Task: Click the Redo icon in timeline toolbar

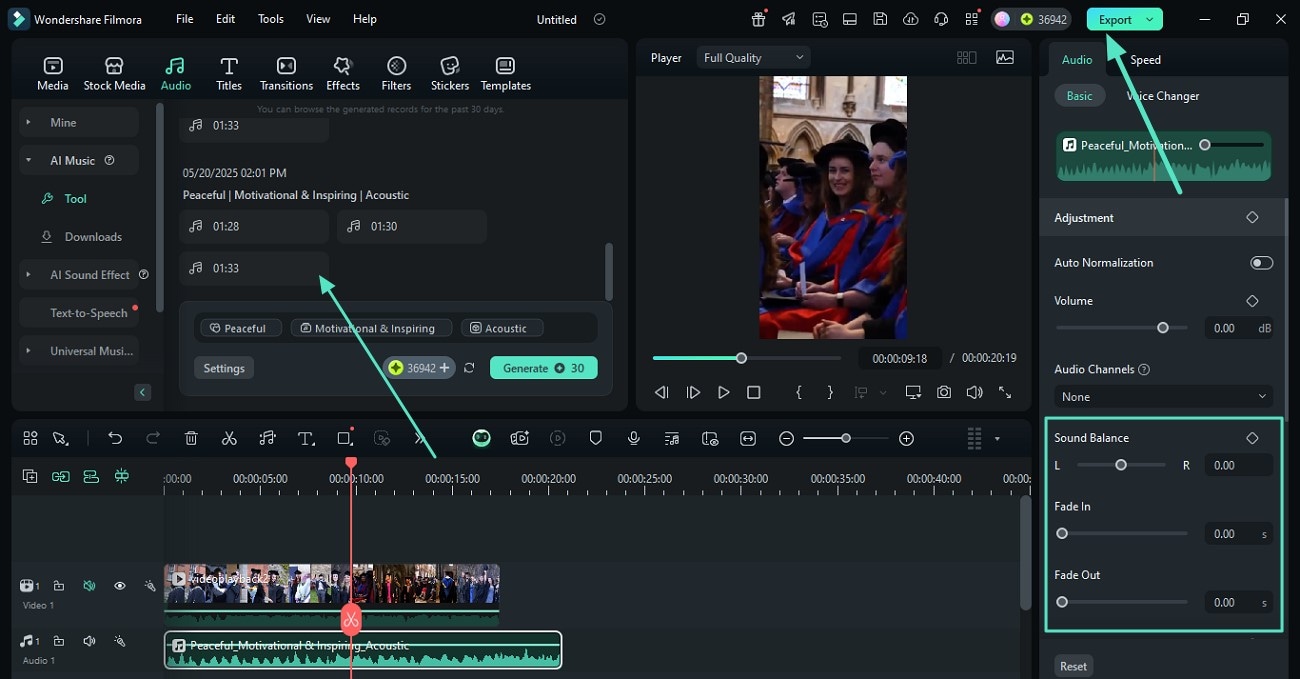Action: (153, 438)
